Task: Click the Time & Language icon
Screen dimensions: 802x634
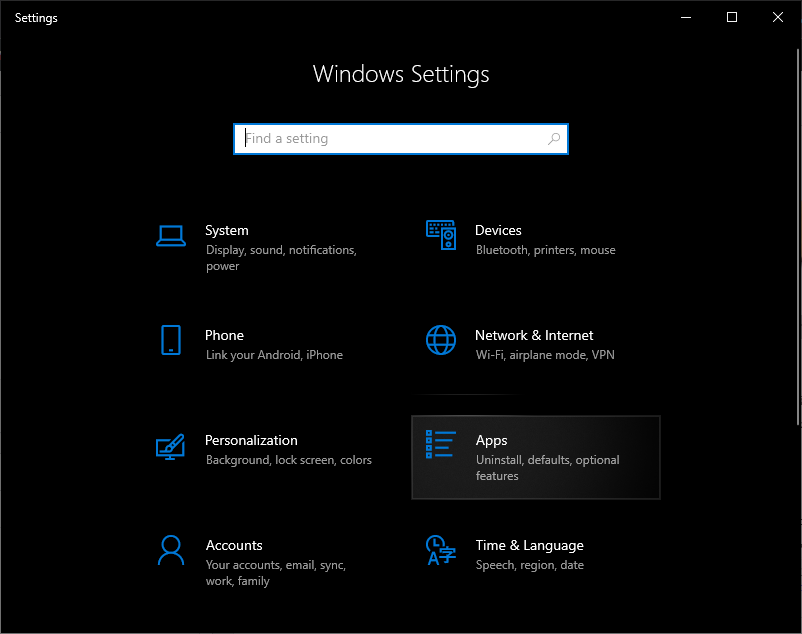Action: point(441,550)
